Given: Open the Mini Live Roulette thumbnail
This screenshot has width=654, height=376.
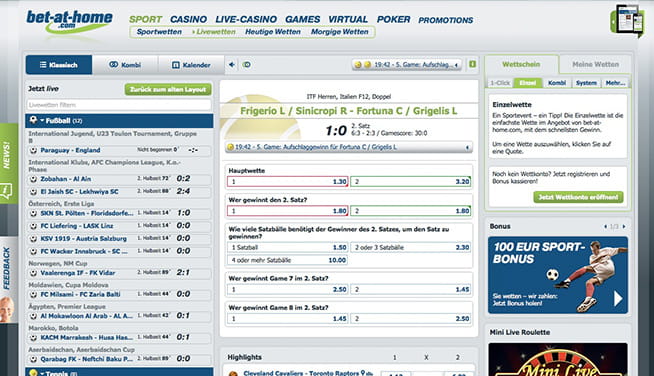Looking at the screenshot, I should [558, 359].
